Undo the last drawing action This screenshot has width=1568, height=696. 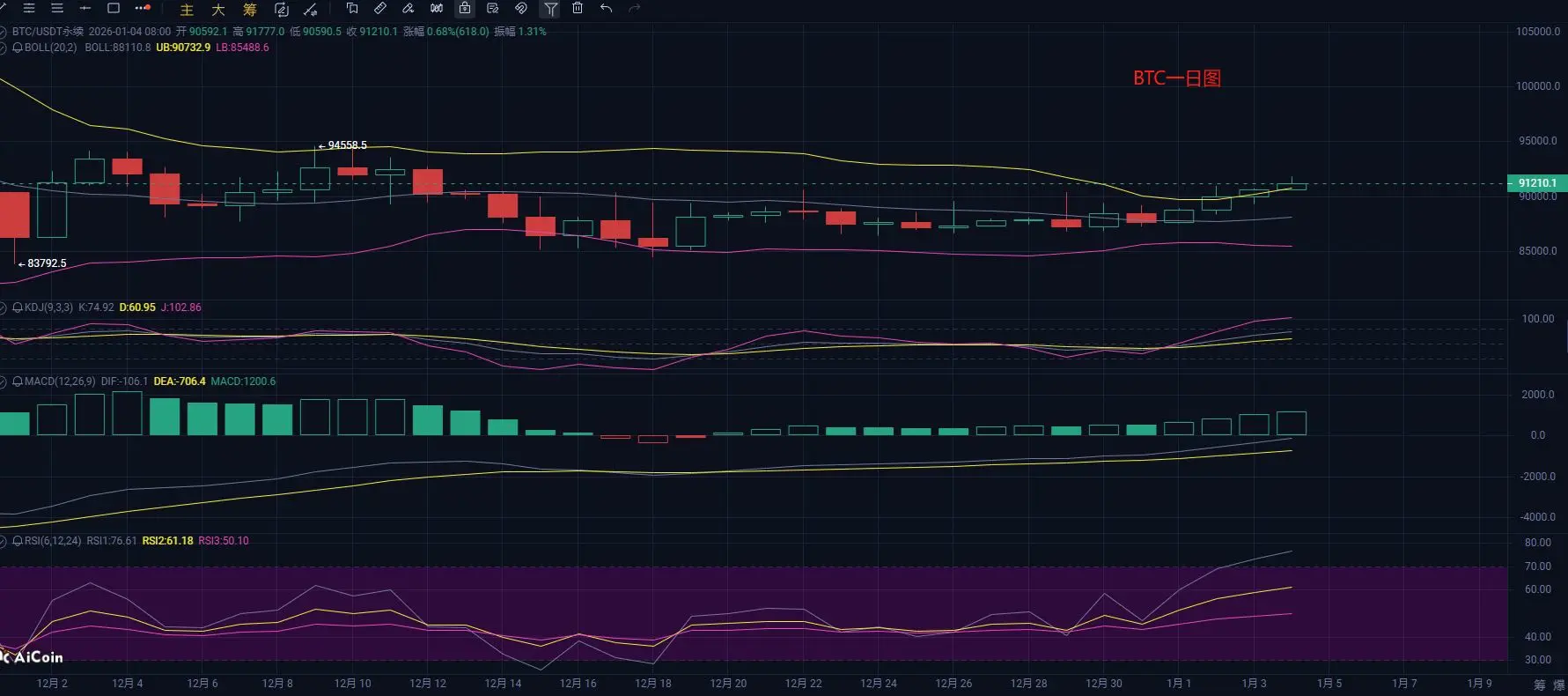[x=606, y=8]
